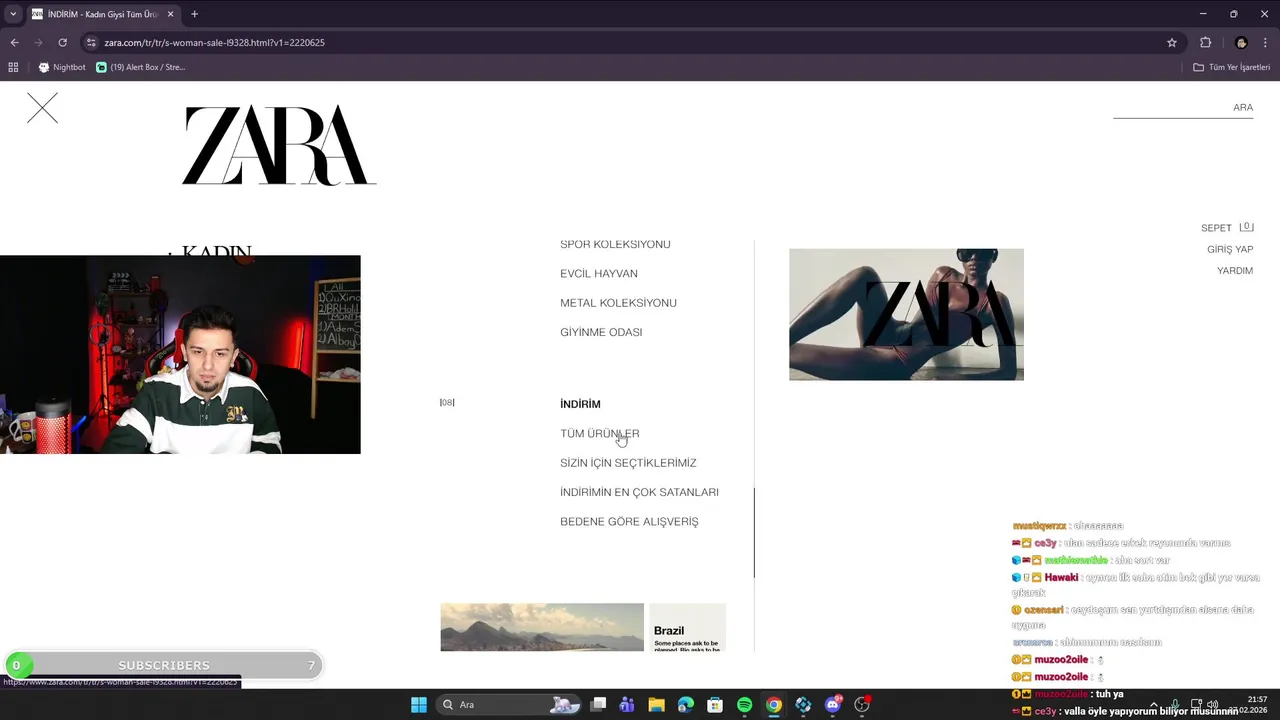Expand the tab search dropdown arrow

pos(13,14)
